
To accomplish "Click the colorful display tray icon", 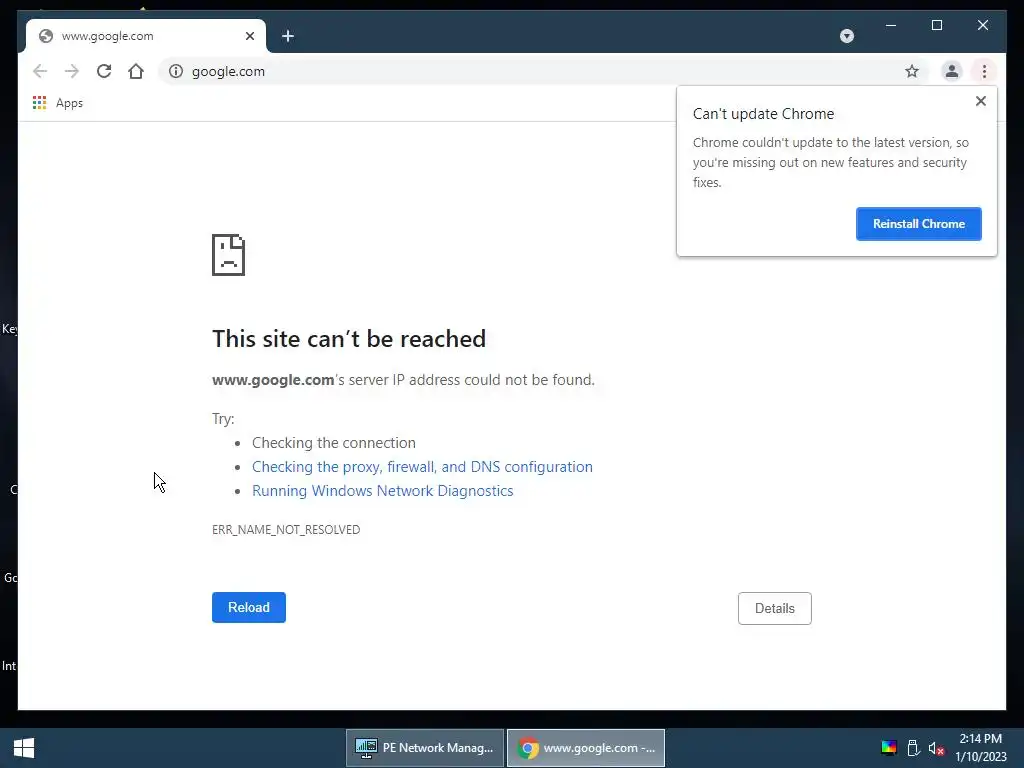I will click(889, 748).
